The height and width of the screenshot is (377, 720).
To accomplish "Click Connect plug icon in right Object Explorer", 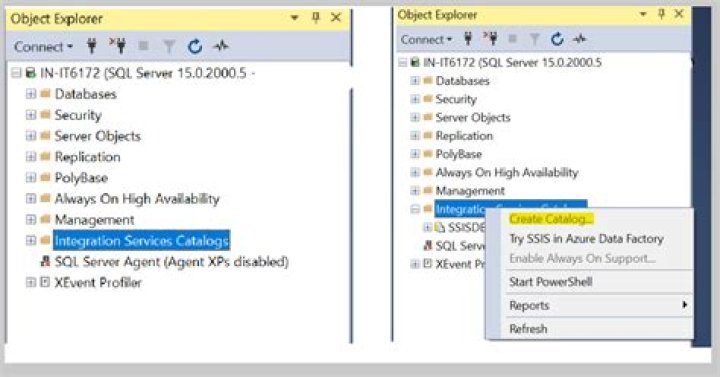I will pyautogui.click(x=468, y=39).
